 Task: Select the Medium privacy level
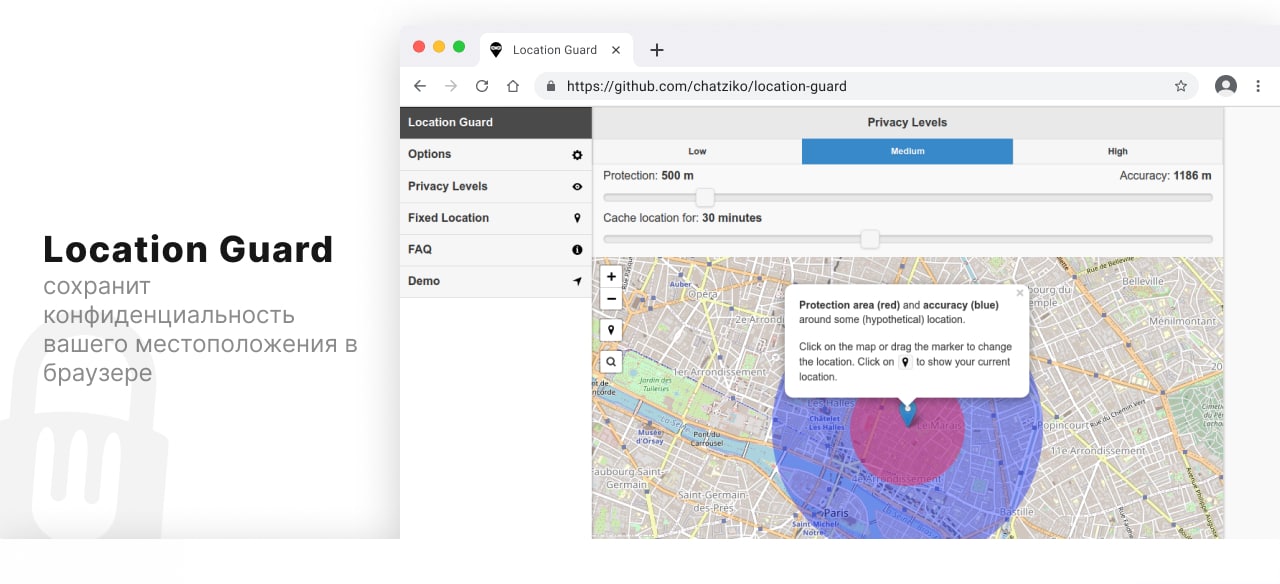pyautogui.click(x=907, y=151)
